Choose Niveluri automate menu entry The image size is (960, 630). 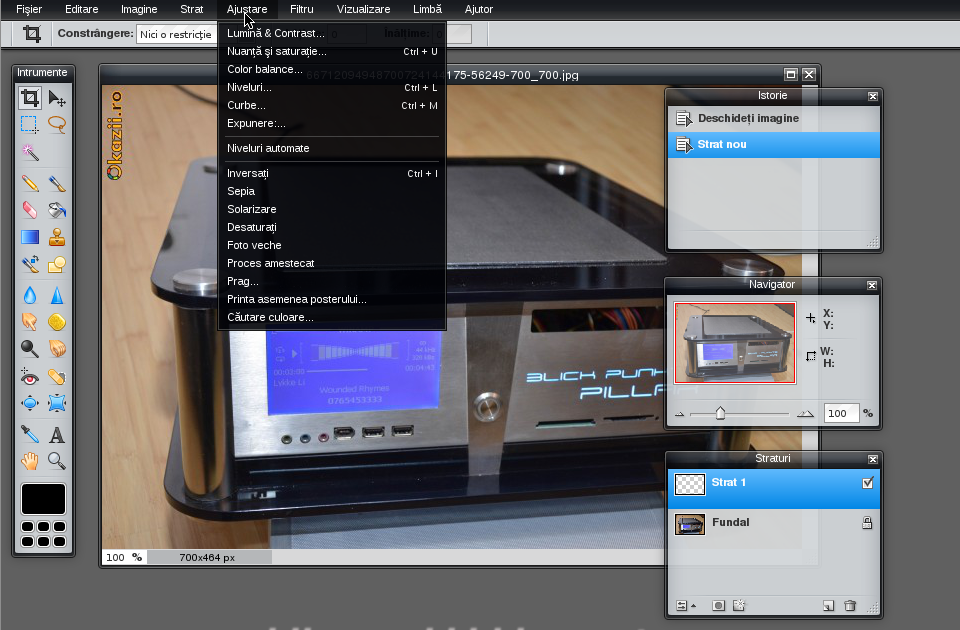point(332,148)
